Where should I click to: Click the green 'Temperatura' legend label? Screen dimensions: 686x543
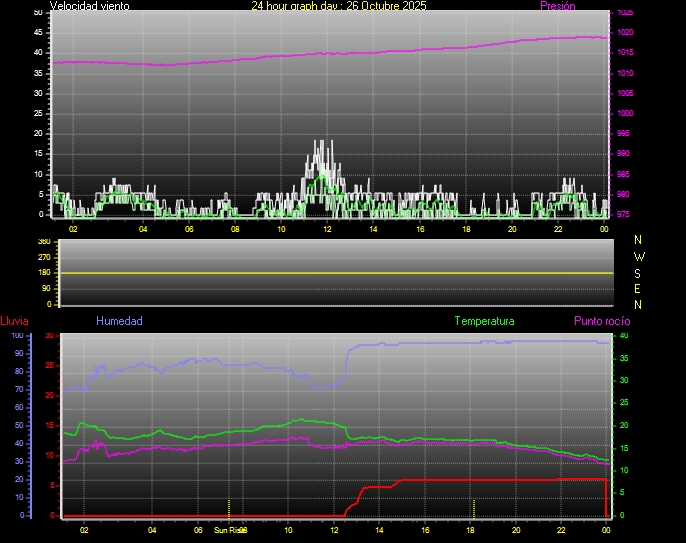pyautogui.click(x=484, y=321)
